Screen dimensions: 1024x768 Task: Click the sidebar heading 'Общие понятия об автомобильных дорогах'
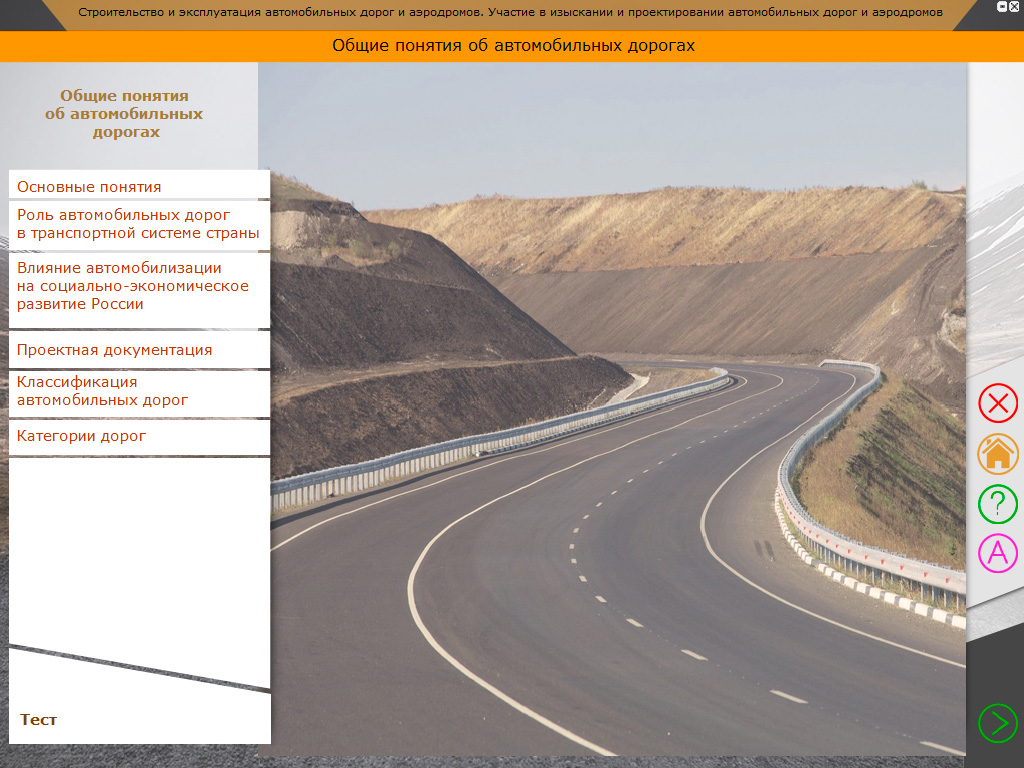pyautogui.click(x=124, y=114)
